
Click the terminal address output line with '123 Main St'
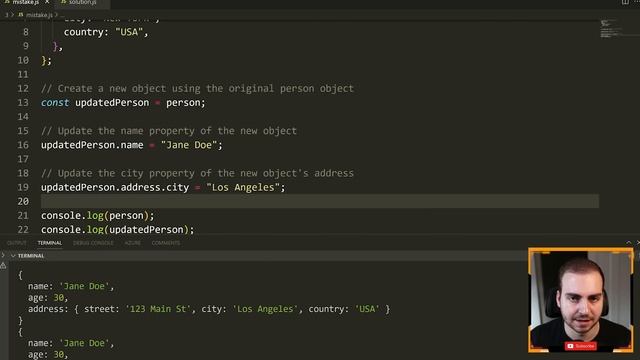[x=209, y=309]
